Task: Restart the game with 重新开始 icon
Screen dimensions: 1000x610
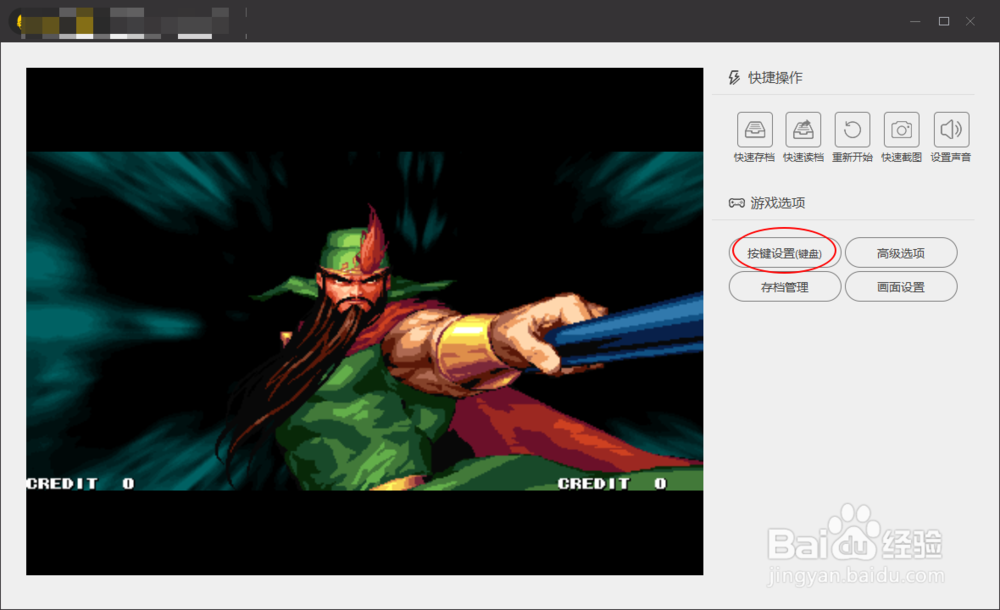Action: click(852, 130)
